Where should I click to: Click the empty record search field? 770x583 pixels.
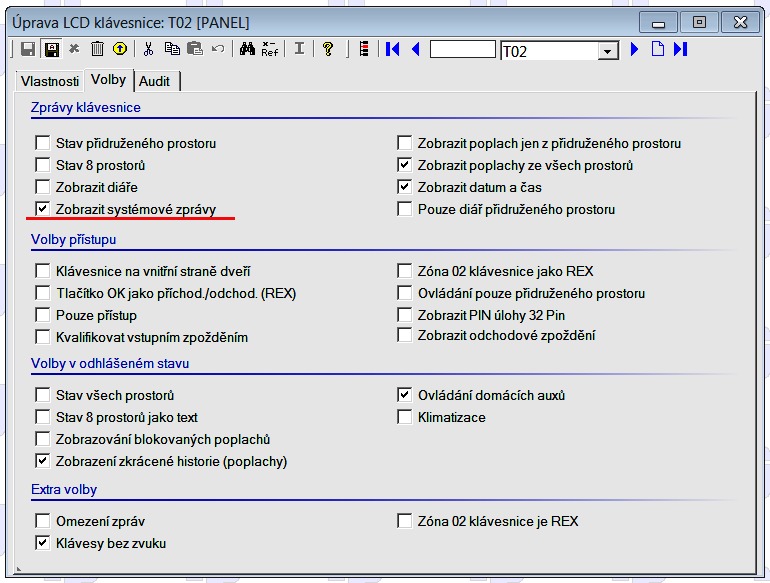[x=462, y=49]
